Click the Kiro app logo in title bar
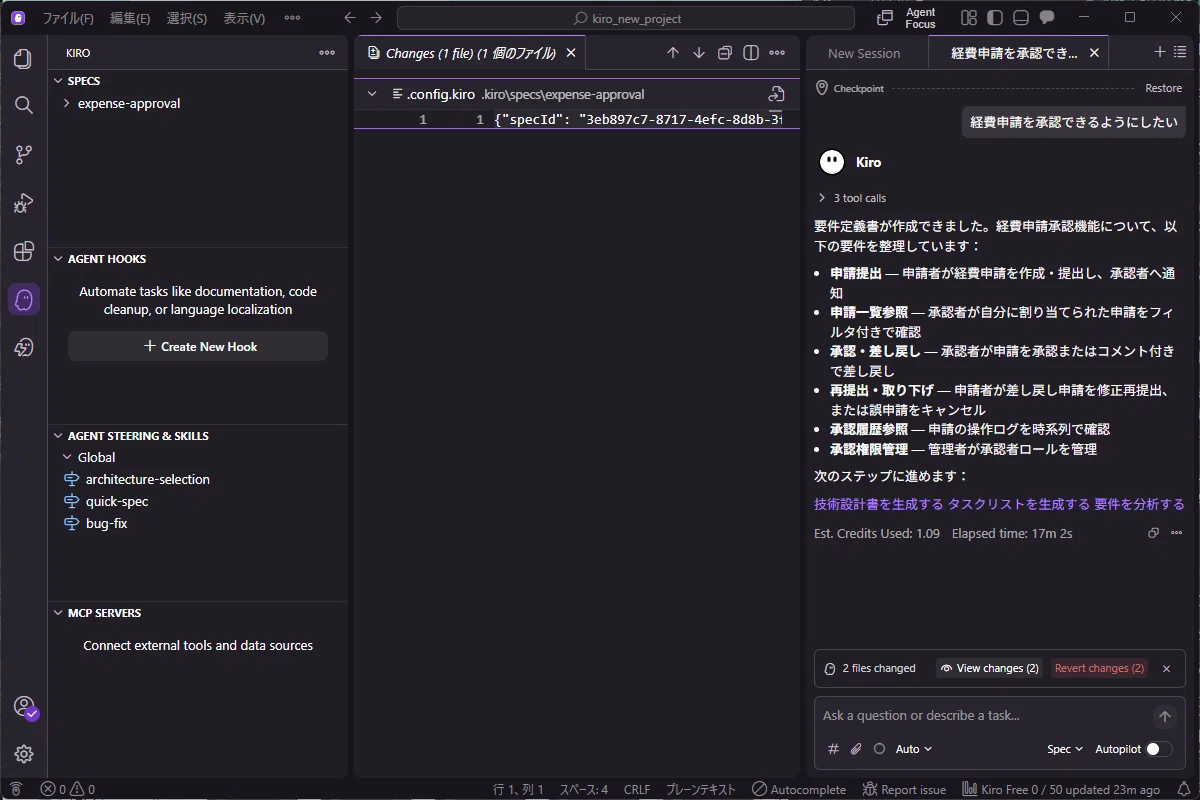 coord(18,18)
